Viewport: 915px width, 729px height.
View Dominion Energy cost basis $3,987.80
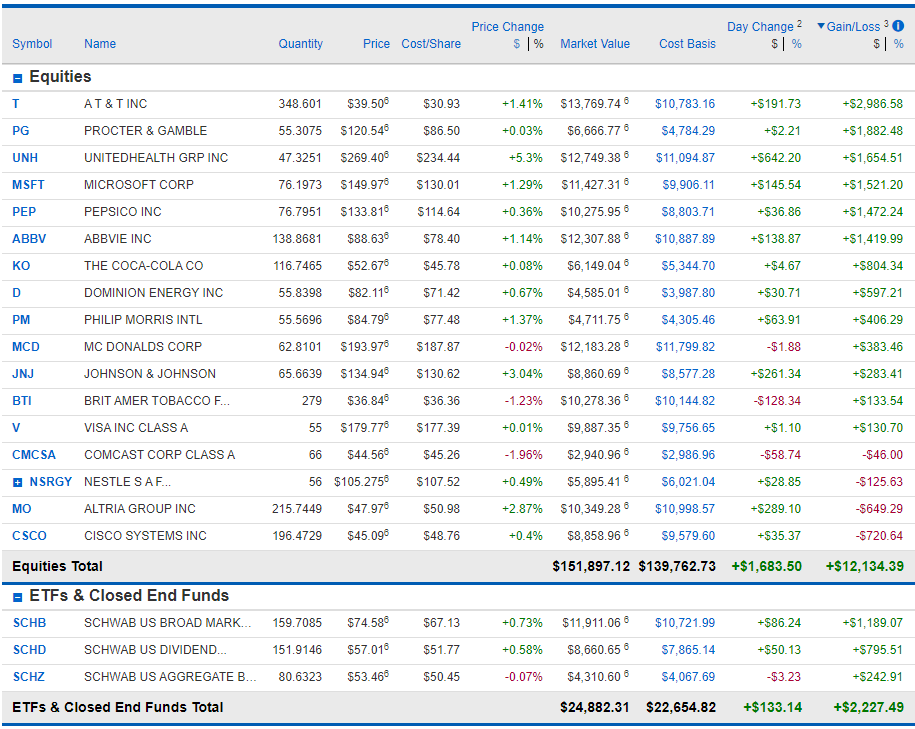[x=688, y=292]
